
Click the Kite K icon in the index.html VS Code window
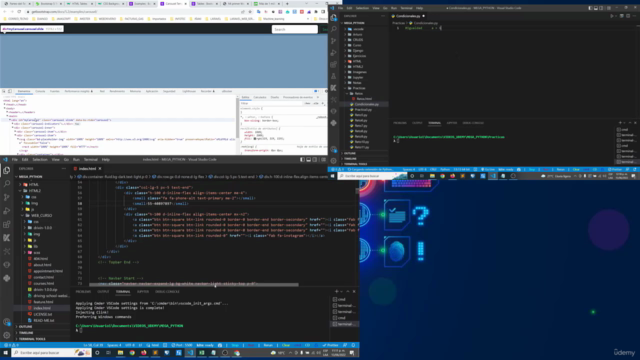tap(7, 238)
